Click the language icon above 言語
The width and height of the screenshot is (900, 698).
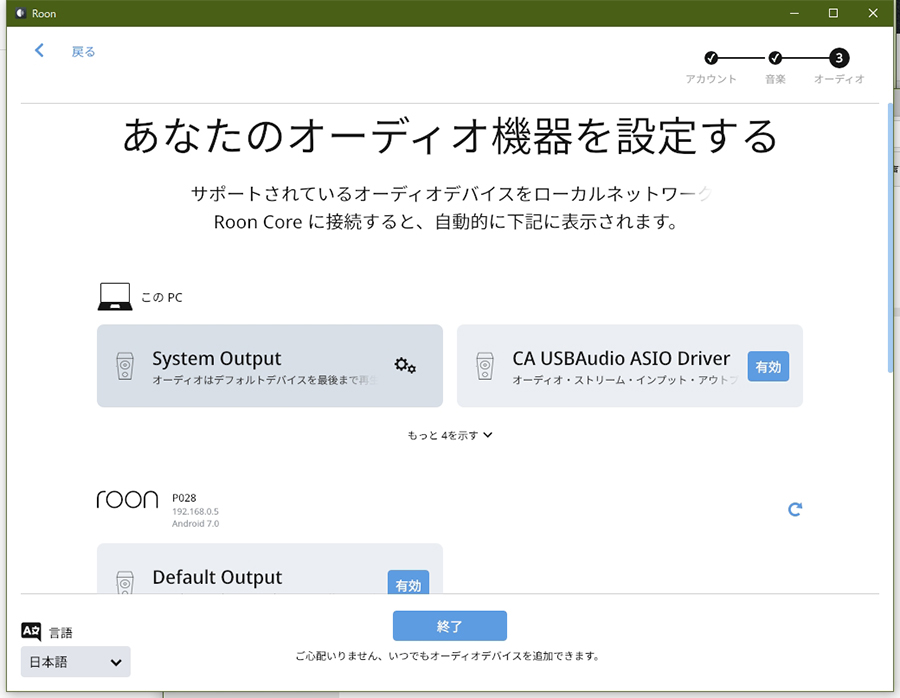point(31,631)
